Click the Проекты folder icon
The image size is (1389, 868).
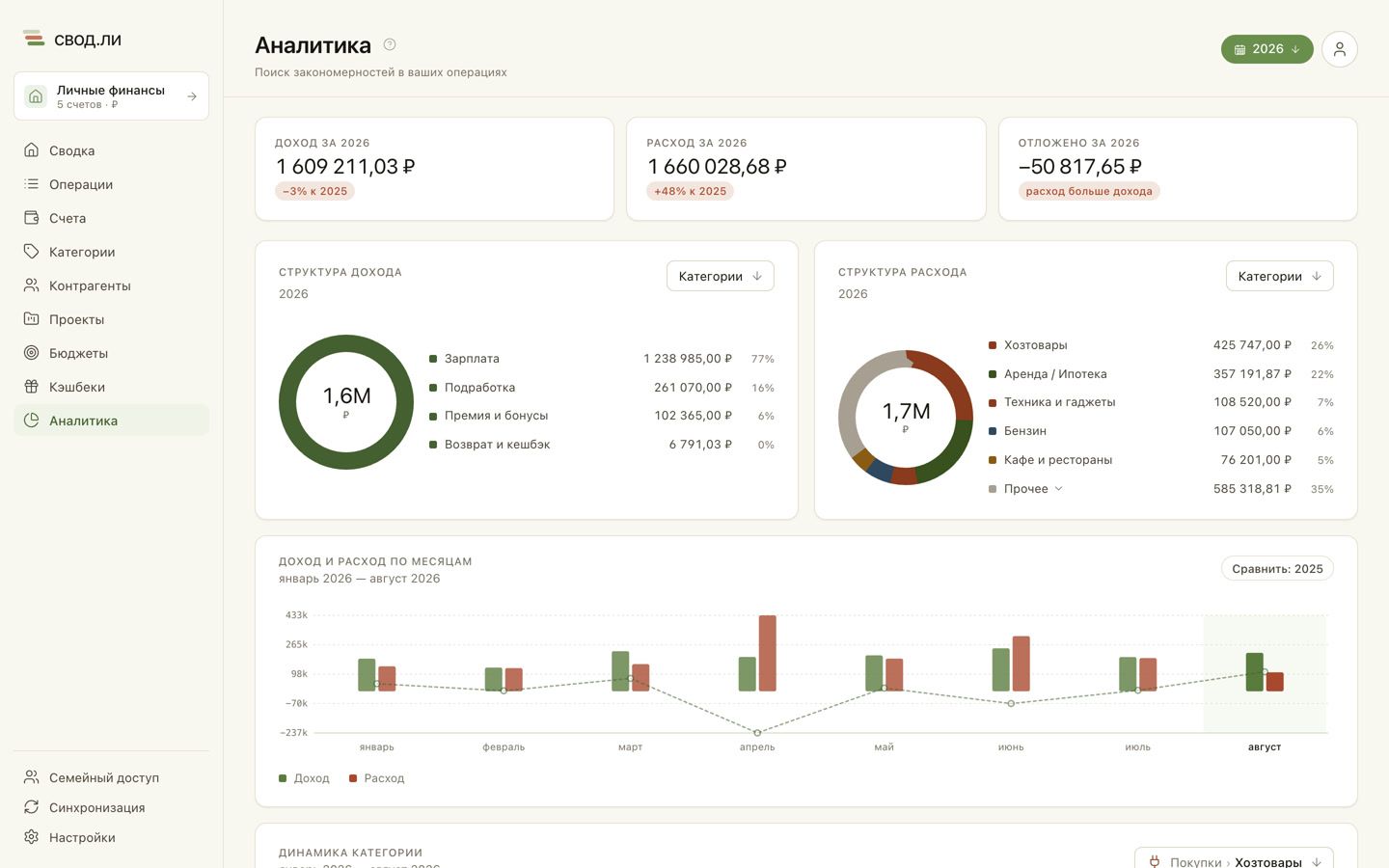[32, 319]
